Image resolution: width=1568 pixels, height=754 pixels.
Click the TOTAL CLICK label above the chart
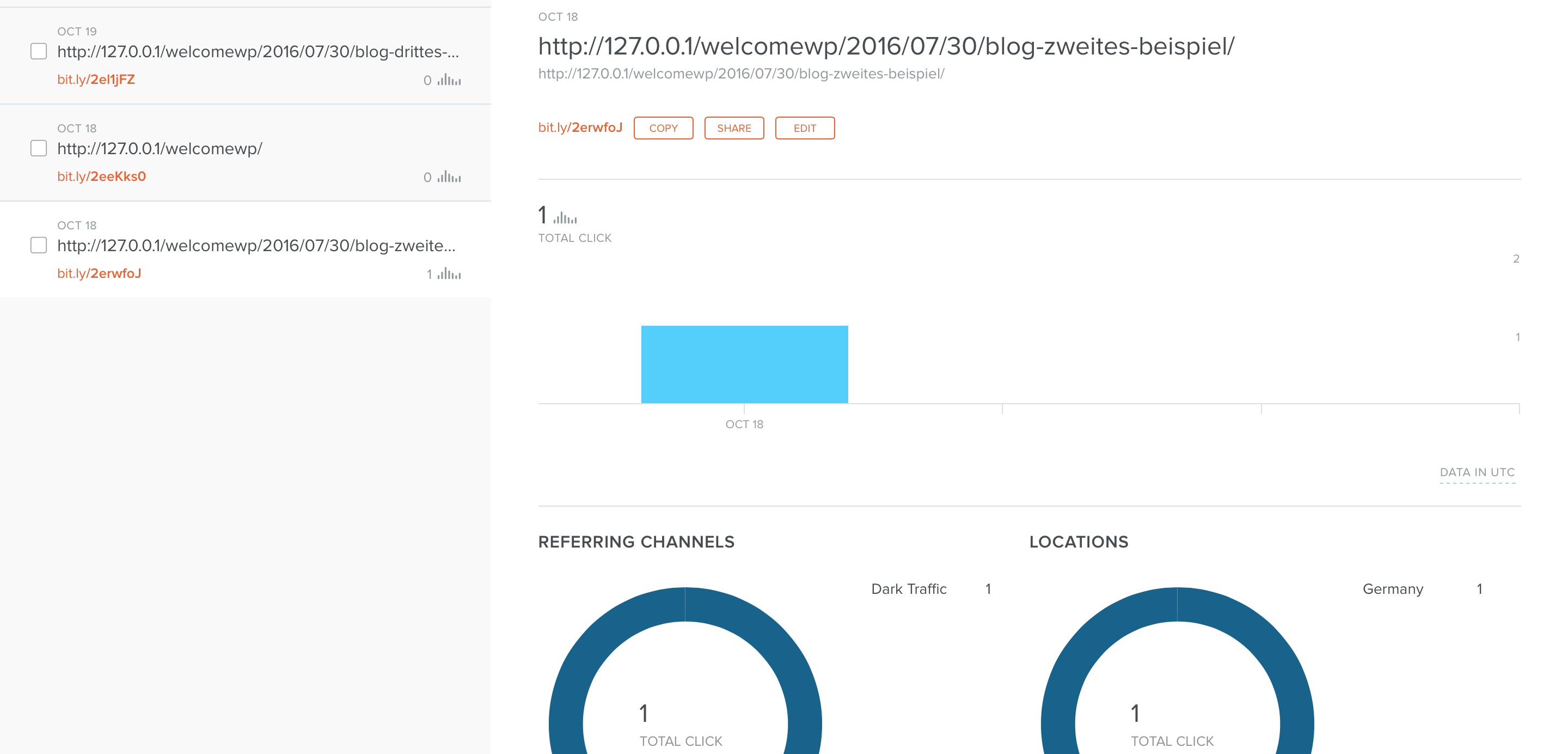(574, 238)
